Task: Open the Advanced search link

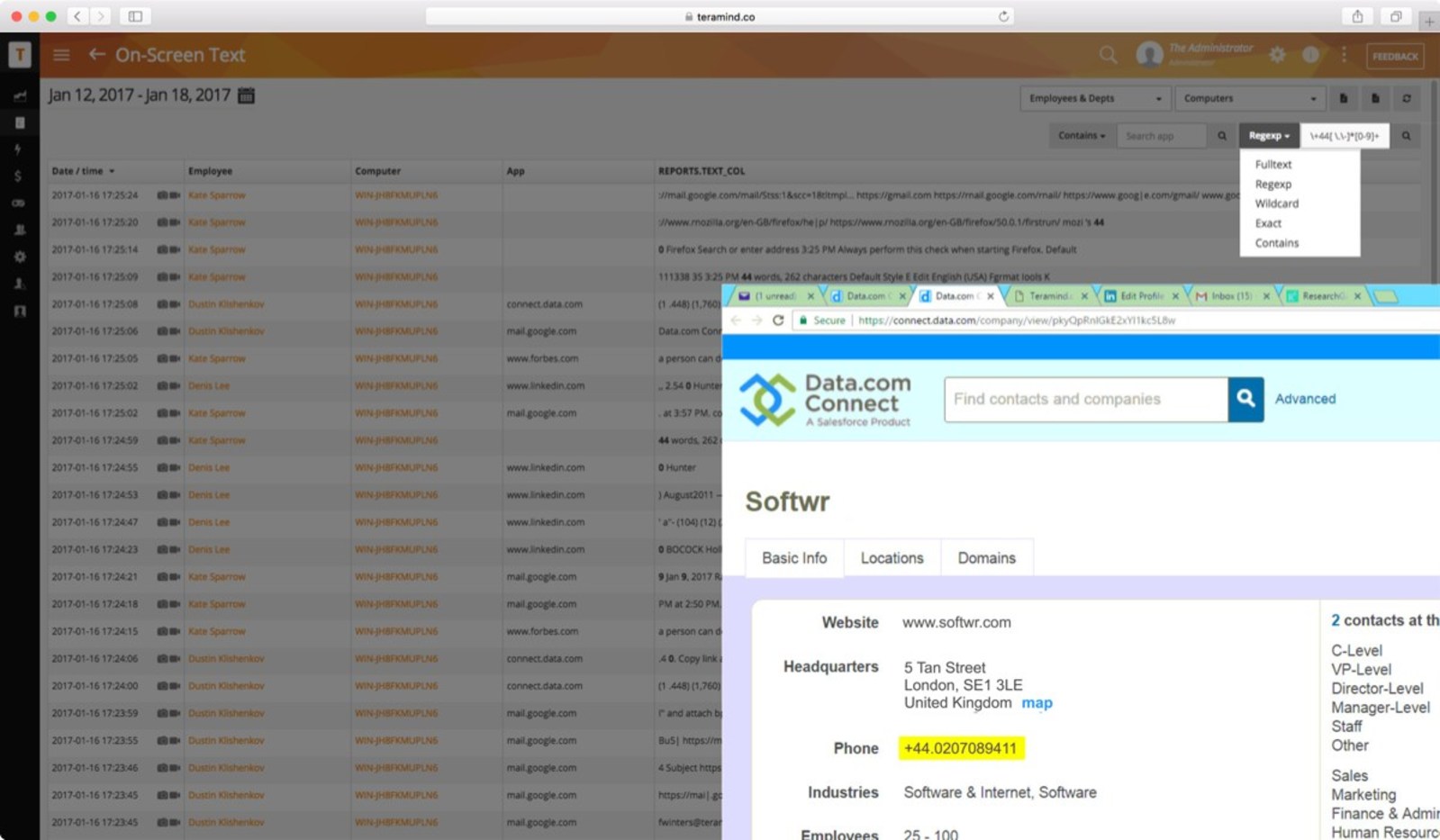Action: 1305,399
